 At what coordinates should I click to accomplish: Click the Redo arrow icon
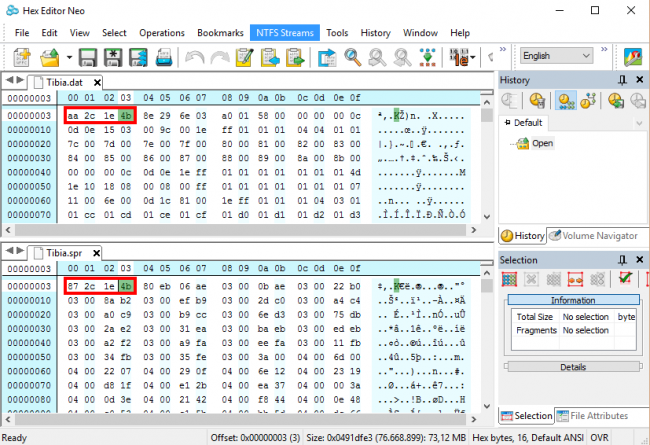point(220,57)
